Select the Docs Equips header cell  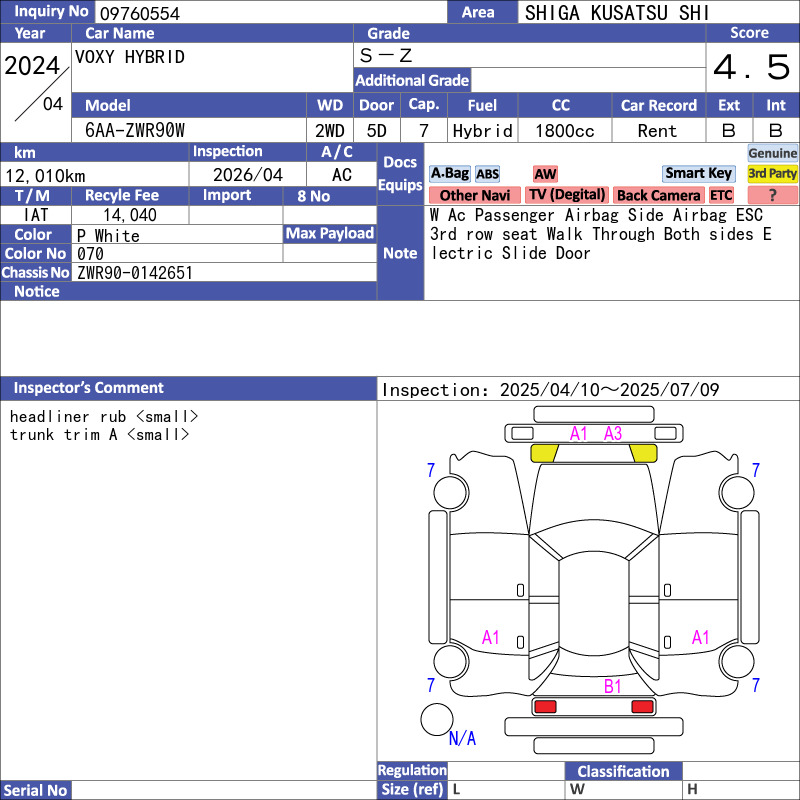[x=400, y=174]
